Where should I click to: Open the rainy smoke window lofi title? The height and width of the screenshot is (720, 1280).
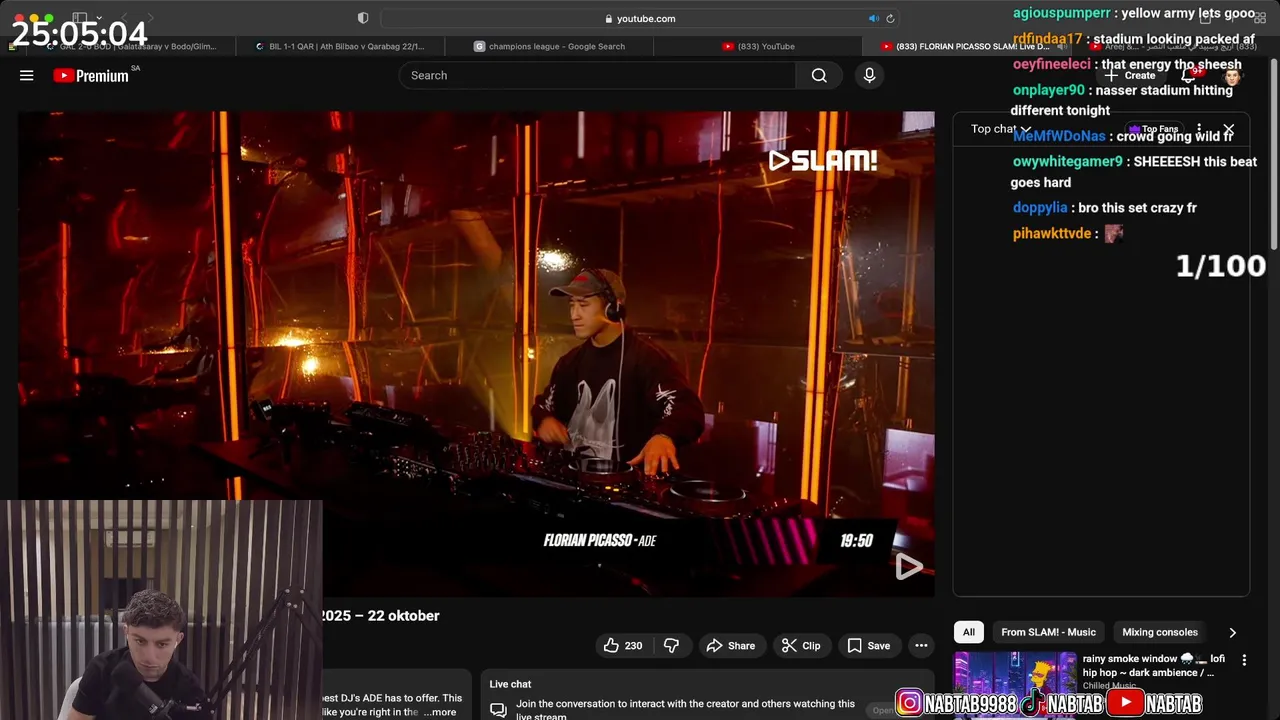[1153, 666]
